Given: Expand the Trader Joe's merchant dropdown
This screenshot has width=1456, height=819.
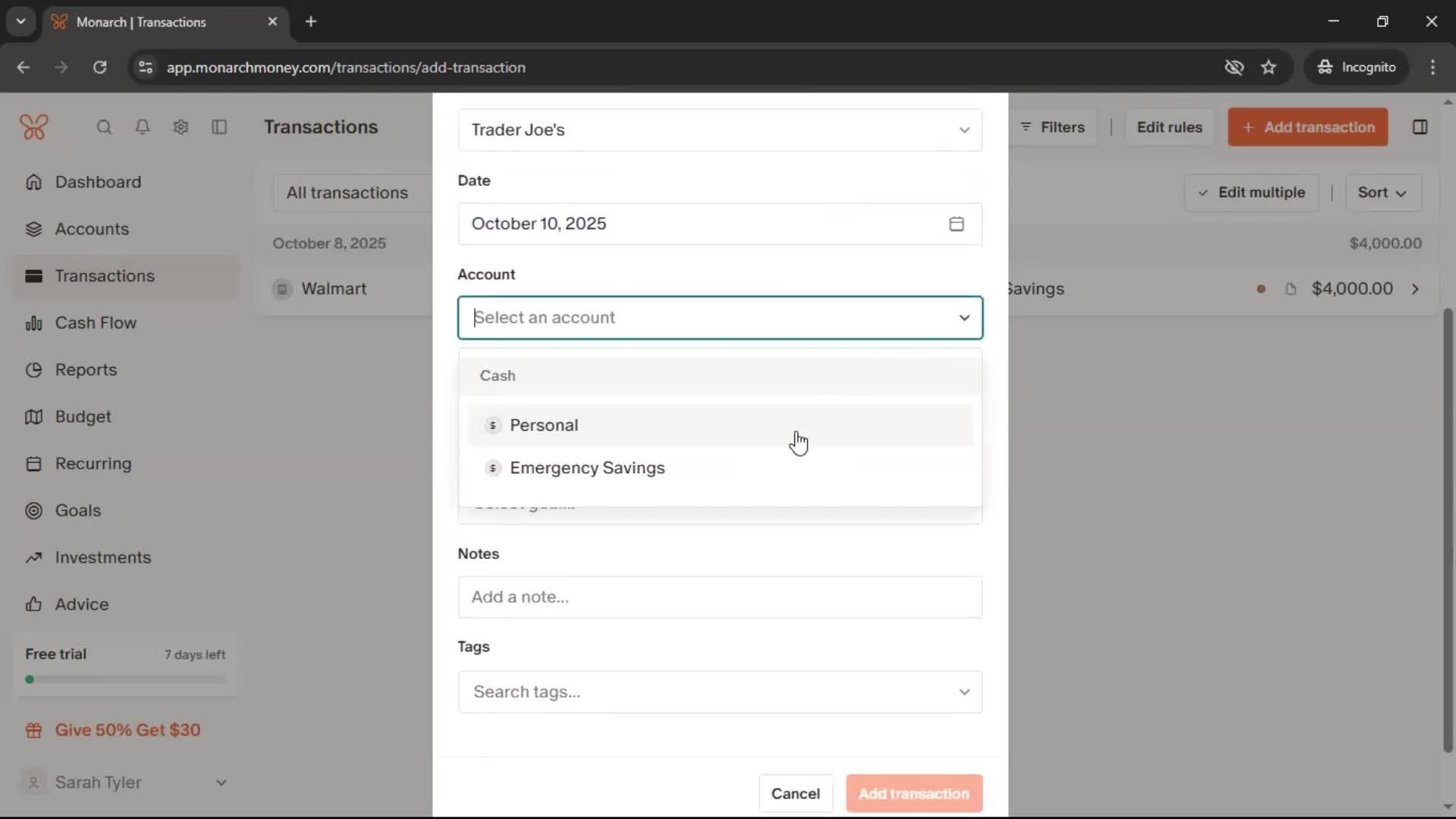Looking at the screenshot, I should tap(964, 130).
